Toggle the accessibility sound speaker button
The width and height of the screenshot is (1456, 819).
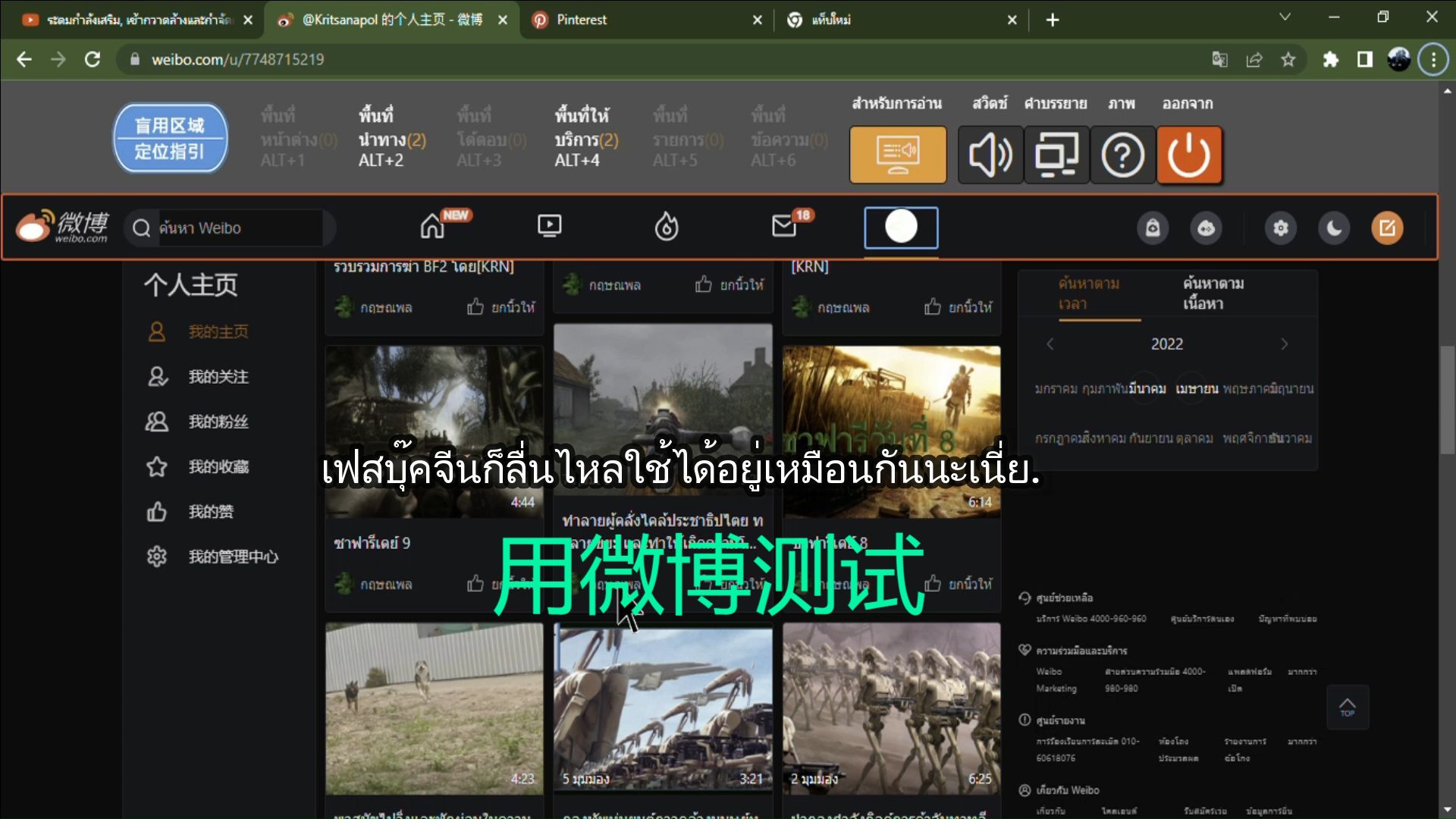[x=990, y=155]
